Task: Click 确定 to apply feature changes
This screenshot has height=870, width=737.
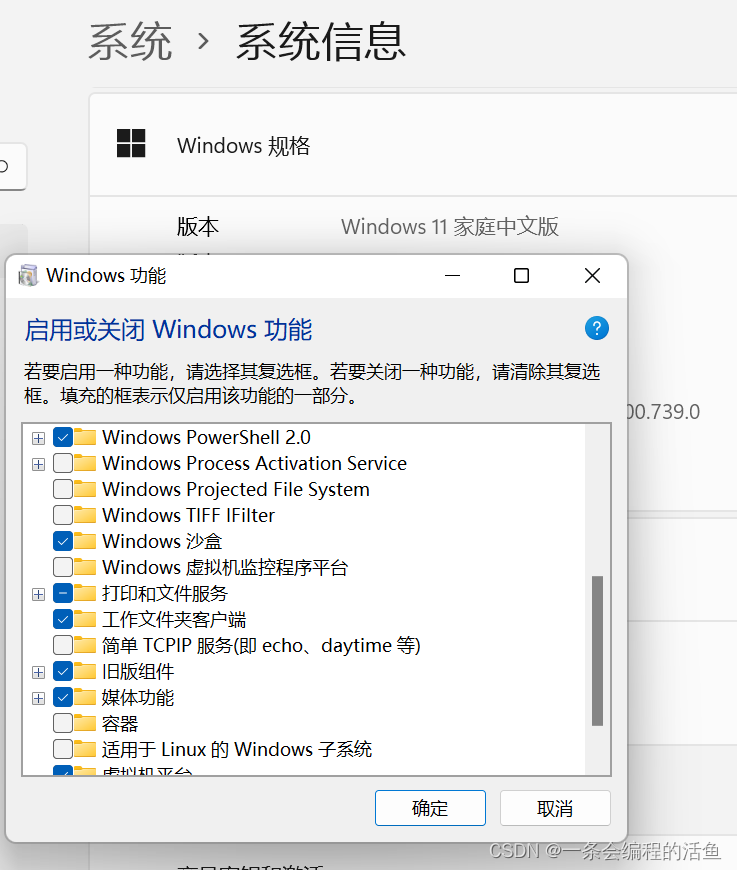Action: tap(430, 808)
